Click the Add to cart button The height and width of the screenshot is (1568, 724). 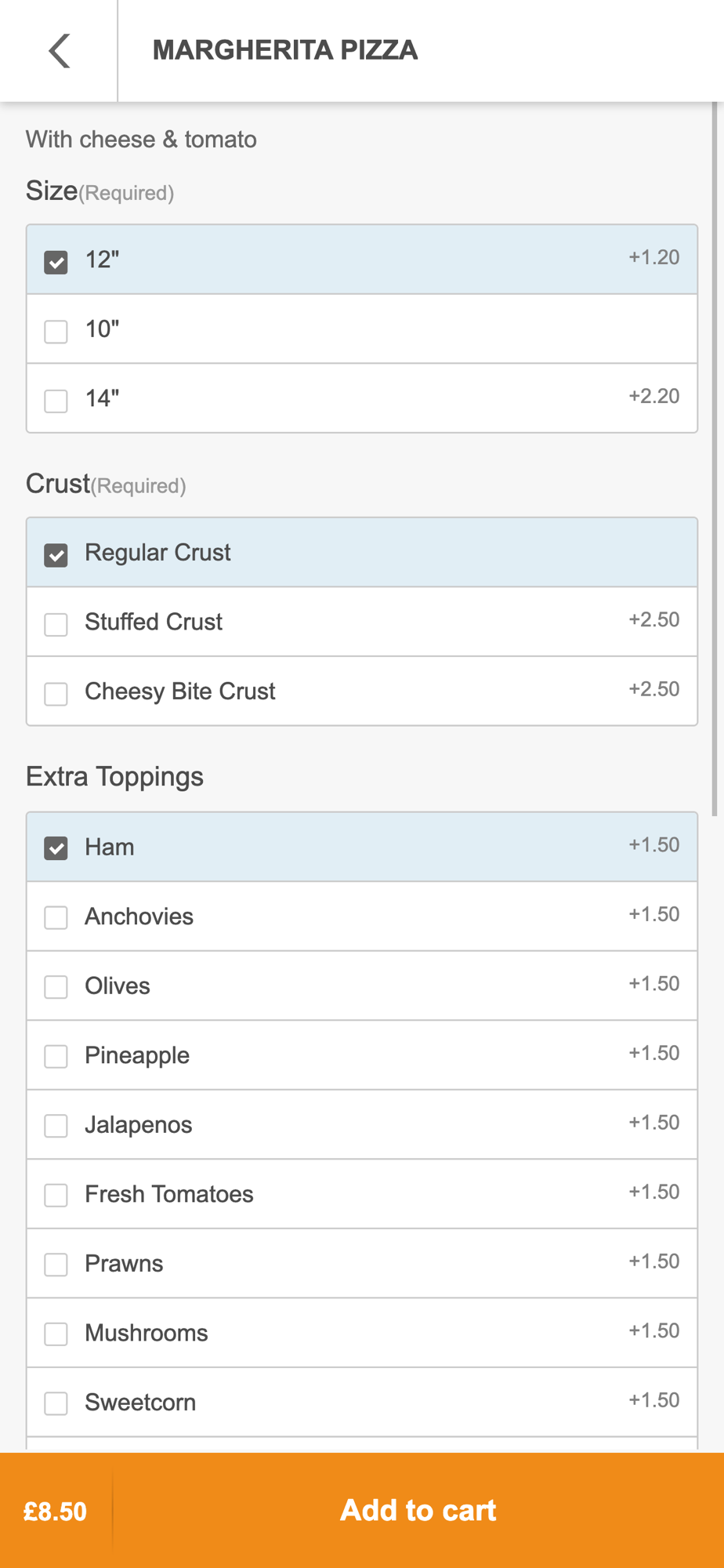418,1510
